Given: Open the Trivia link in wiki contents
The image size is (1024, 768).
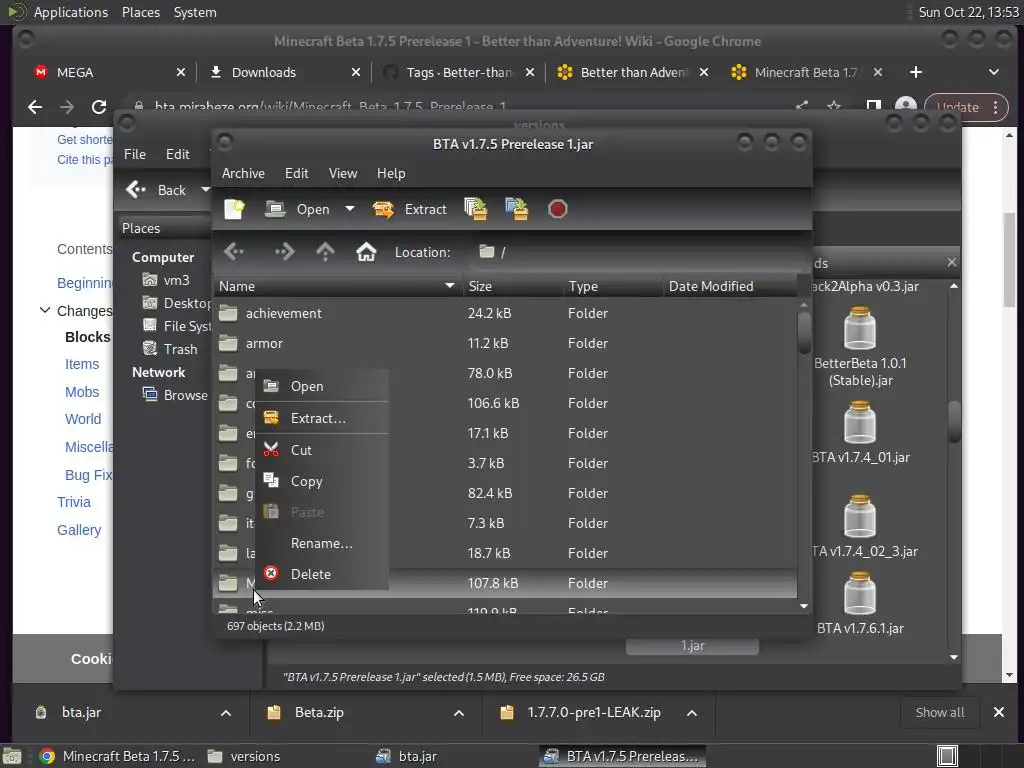Looking at the screenshot, I should 74,502.
